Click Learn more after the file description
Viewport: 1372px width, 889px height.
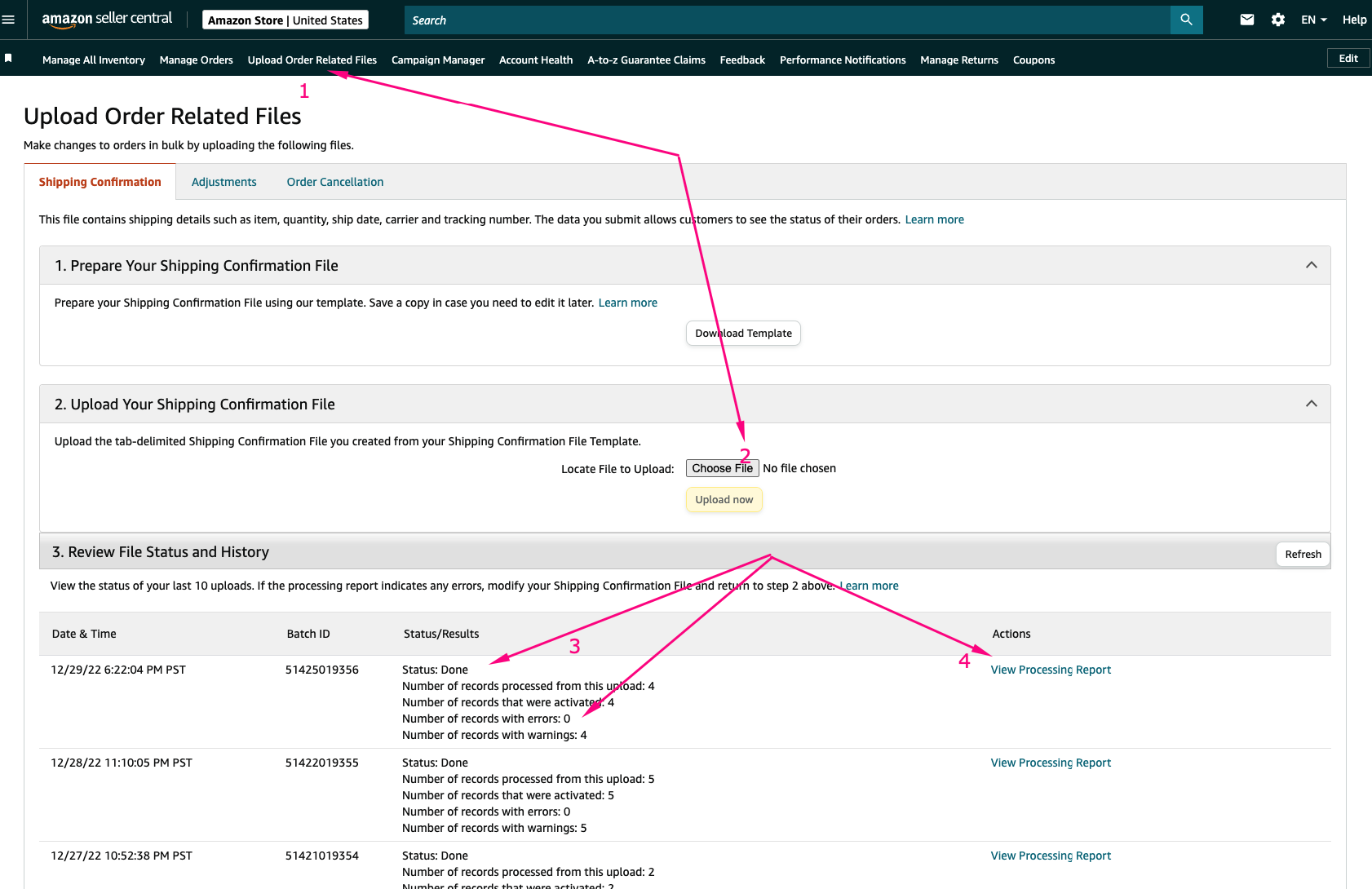point(935,219)
